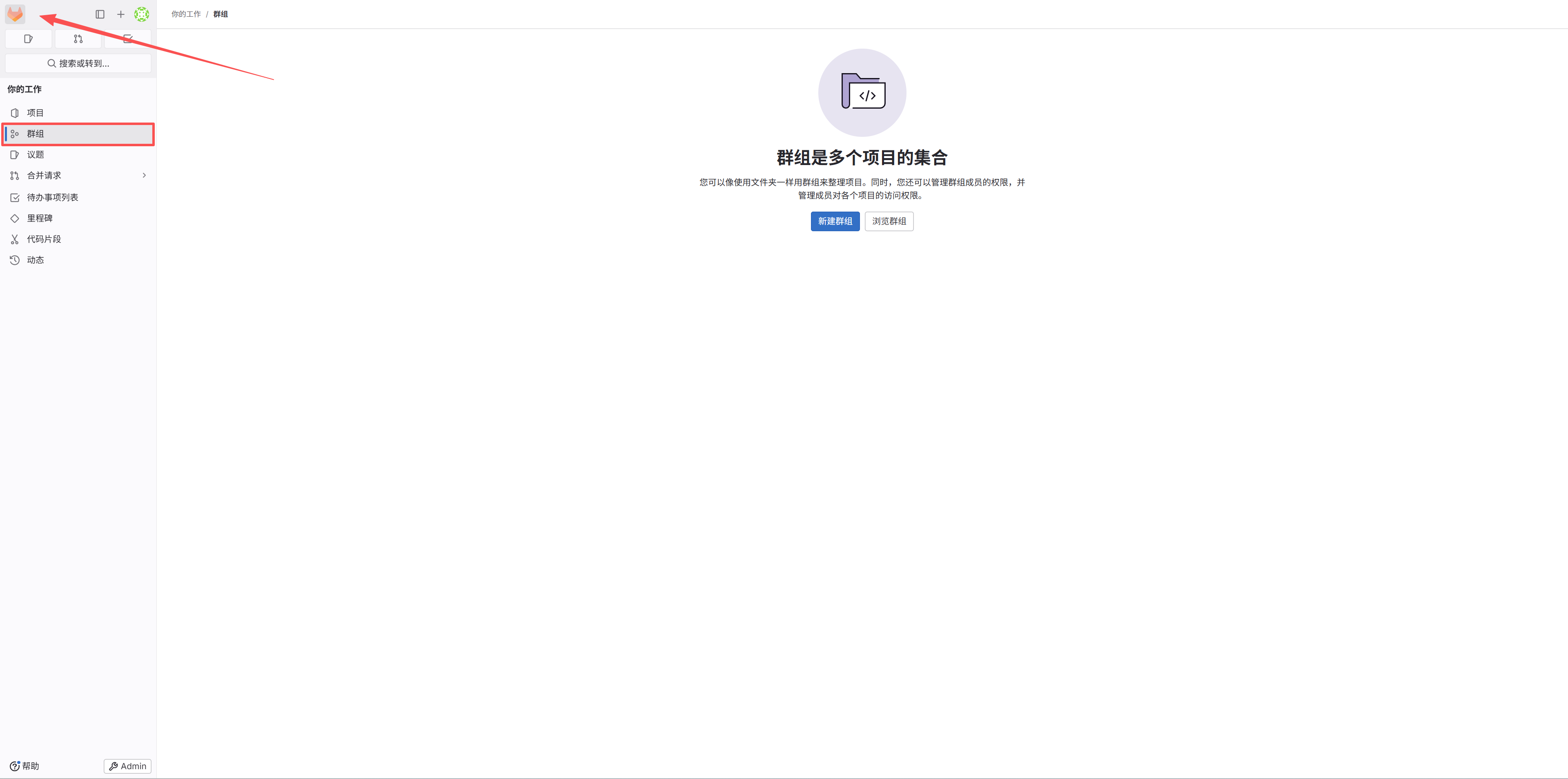Open the plus create-new menu
Viewport: 1568px width, 779px height.
tap(120, 14)
